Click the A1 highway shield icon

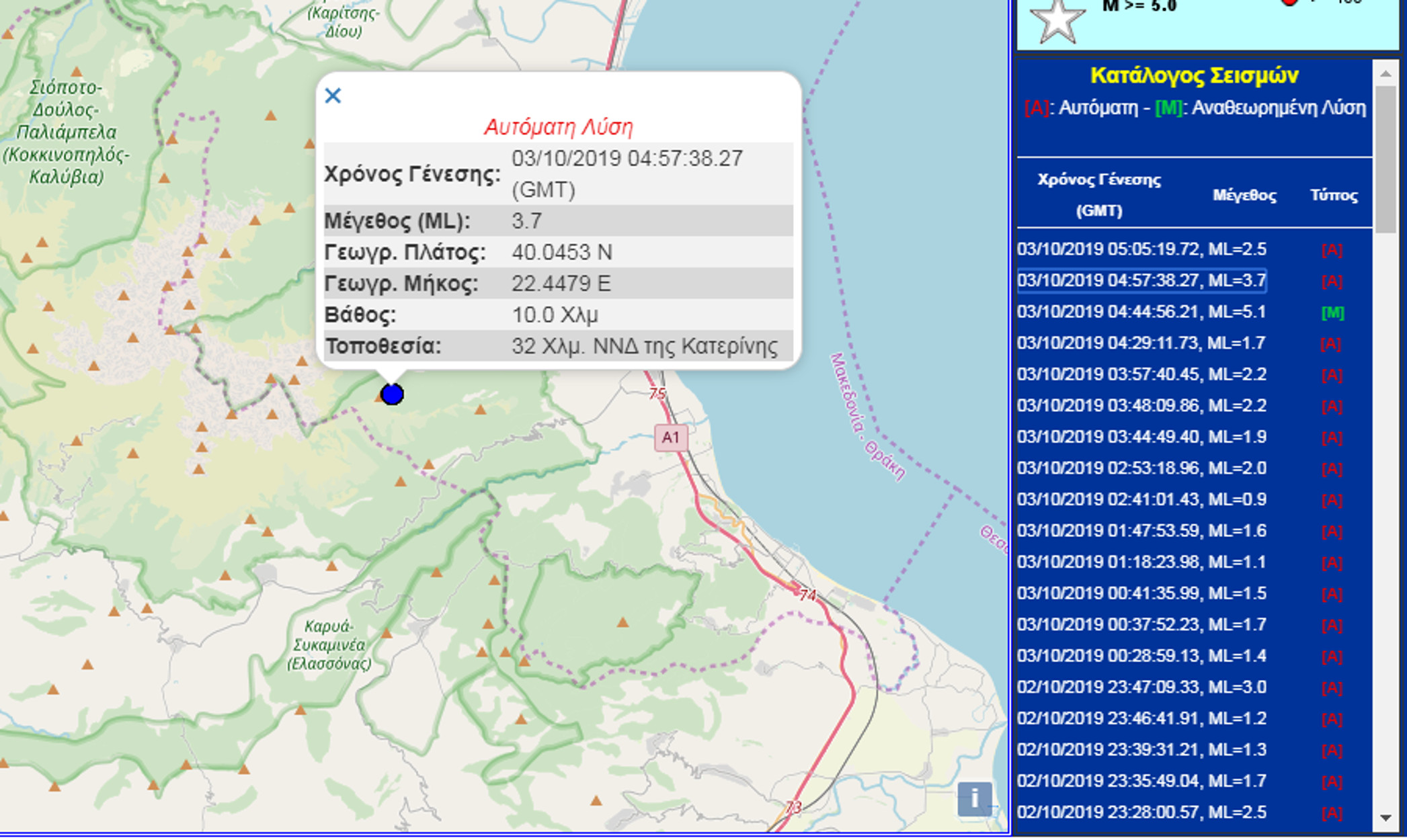tap(671, 438)
